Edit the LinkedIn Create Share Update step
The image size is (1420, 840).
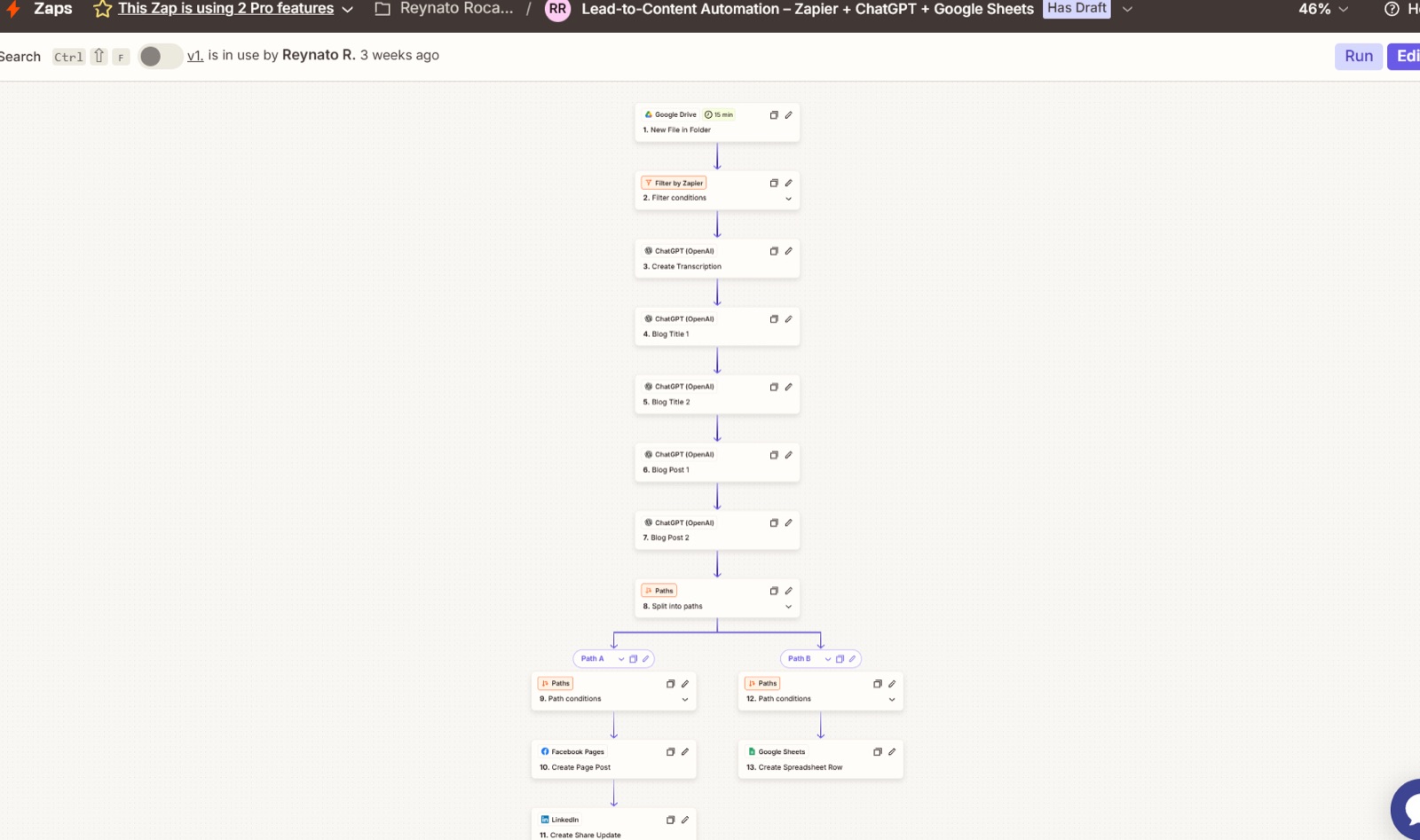(685, 820)
